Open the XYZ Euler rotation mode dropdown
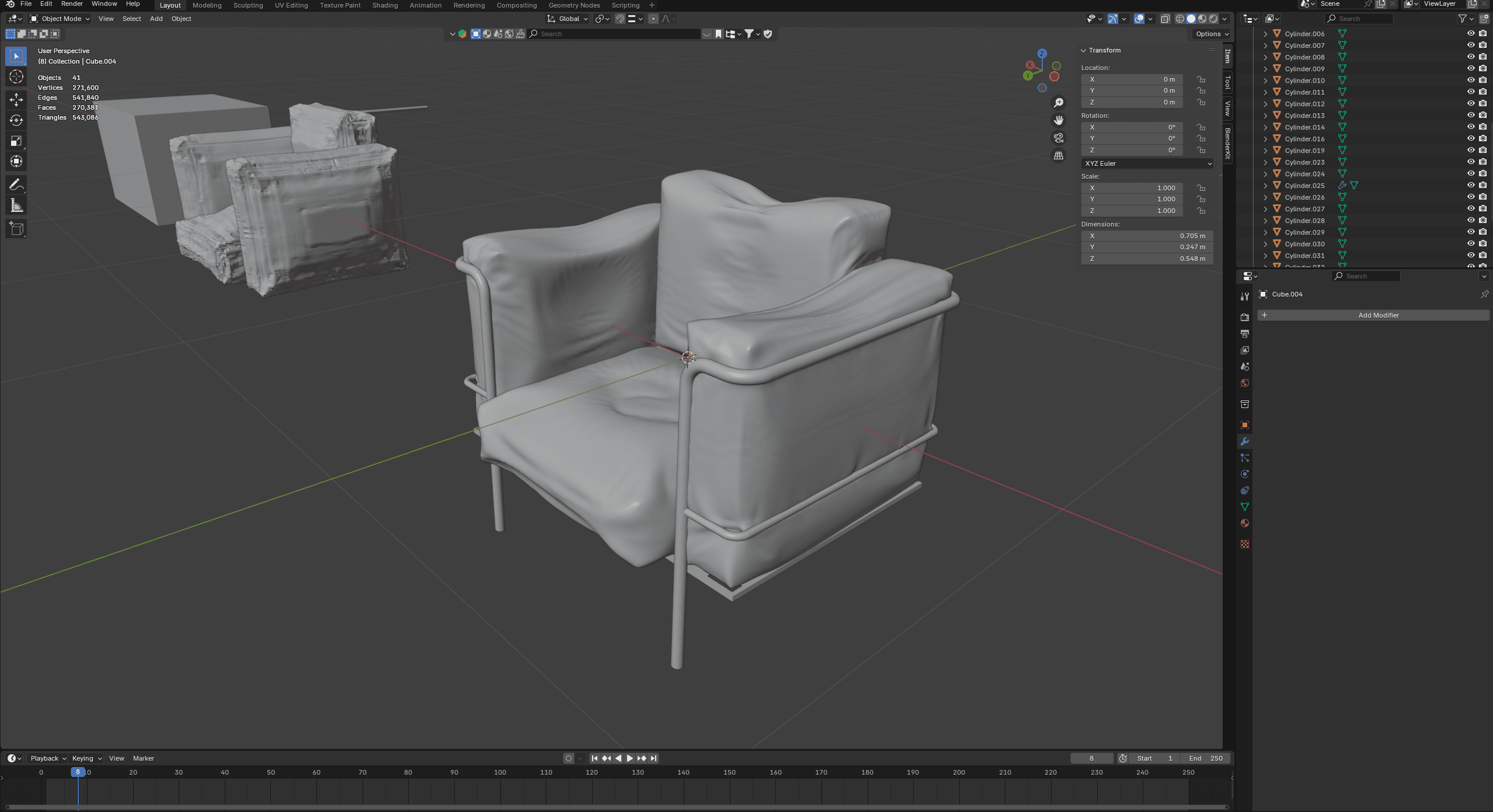This screenshot has width=1493, height=812. click(1147, 163)
